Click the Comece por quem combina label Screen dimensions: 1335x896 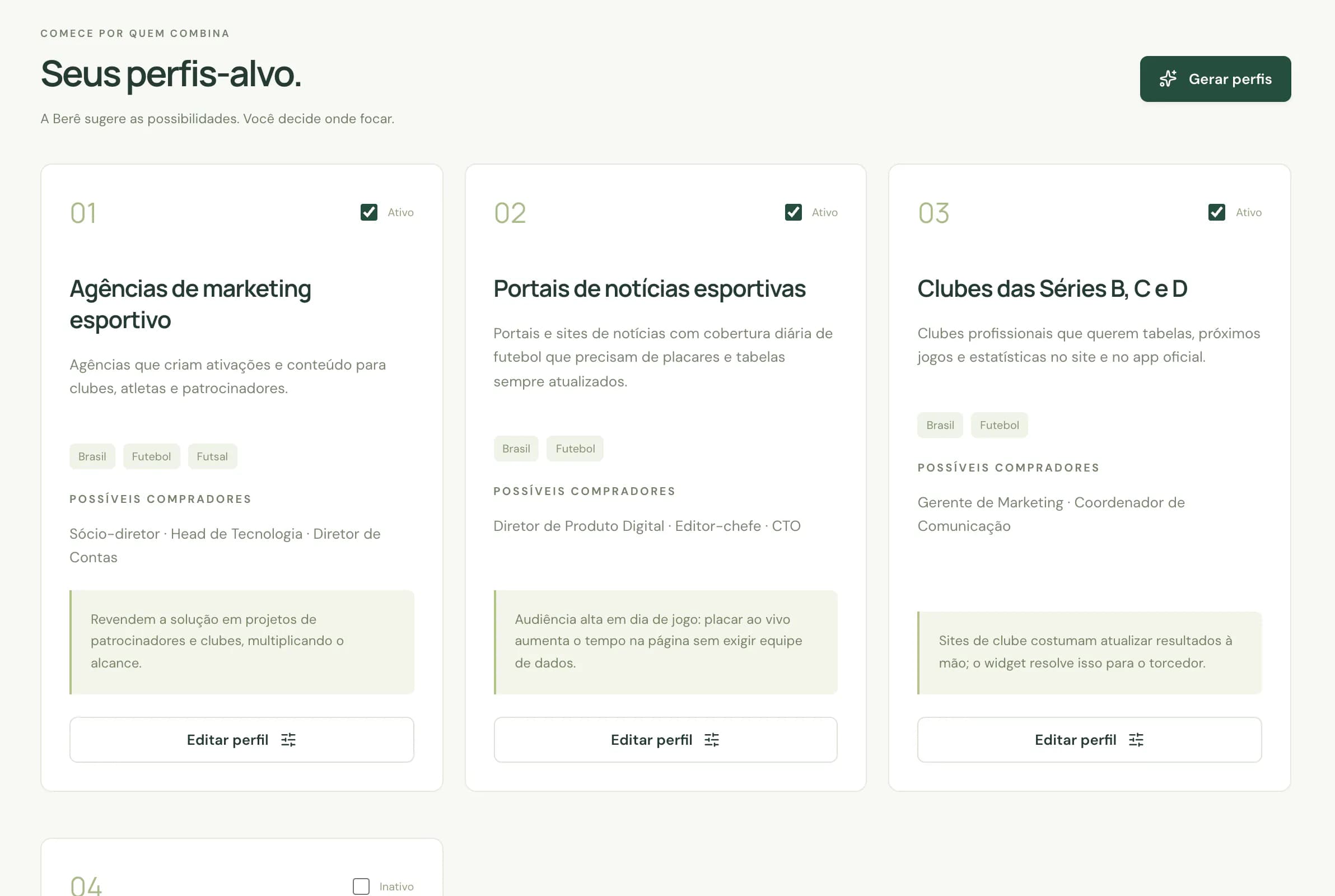click(135, 34)
